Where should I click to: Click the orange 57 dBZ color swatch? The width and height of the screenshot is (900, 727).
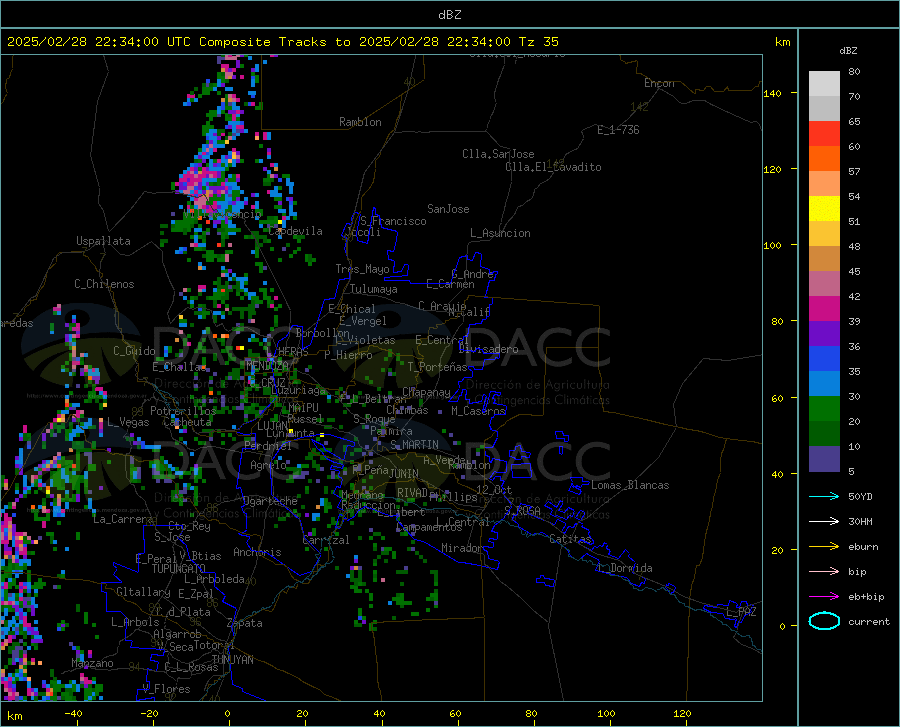824,159
